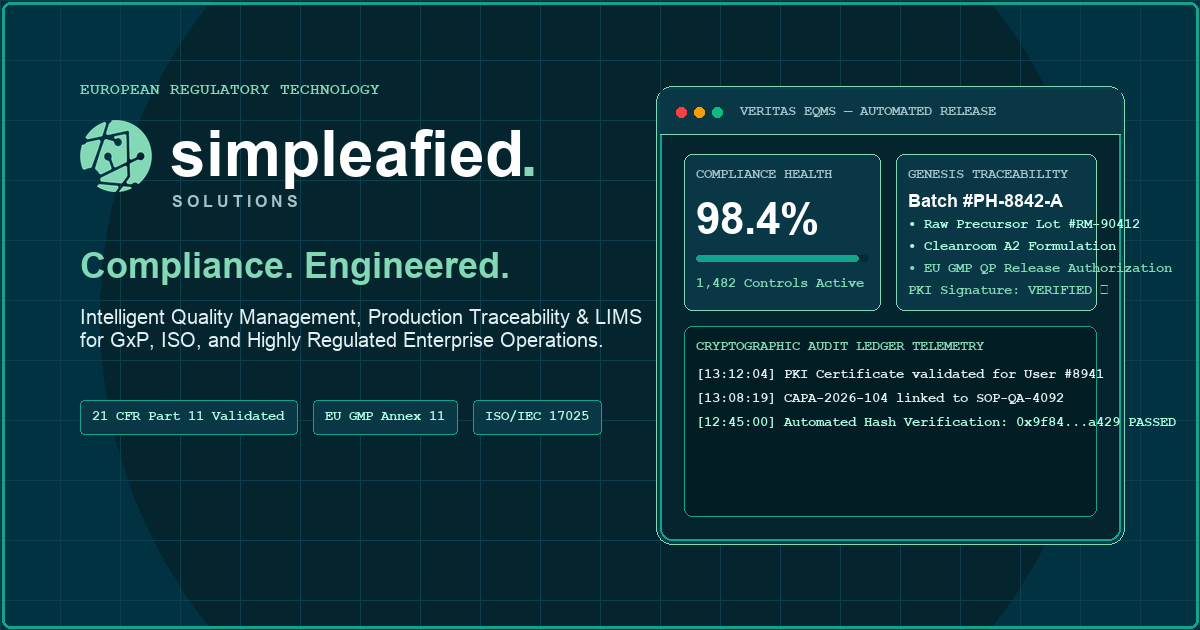1200x630 pixels.
Task: Click the red window dot in Veritas EQMS
Action: pyautogui.click(x=681, y=112)
